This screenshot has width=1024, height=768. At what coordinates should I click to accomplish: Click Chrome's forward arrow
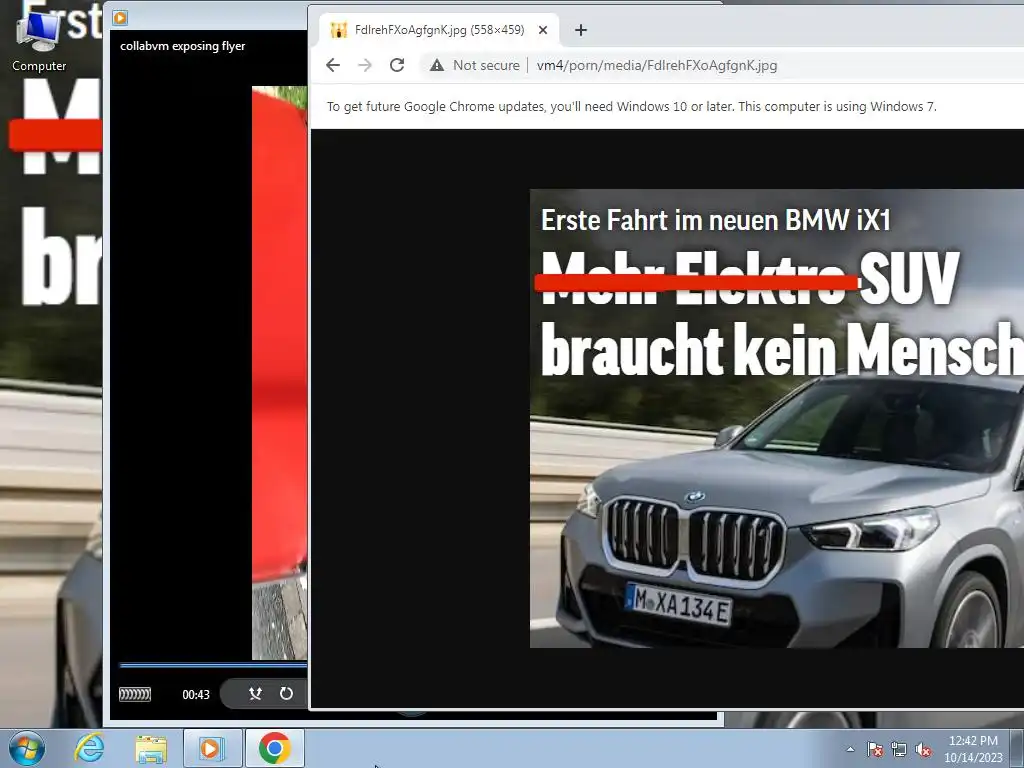coord(365,65)
